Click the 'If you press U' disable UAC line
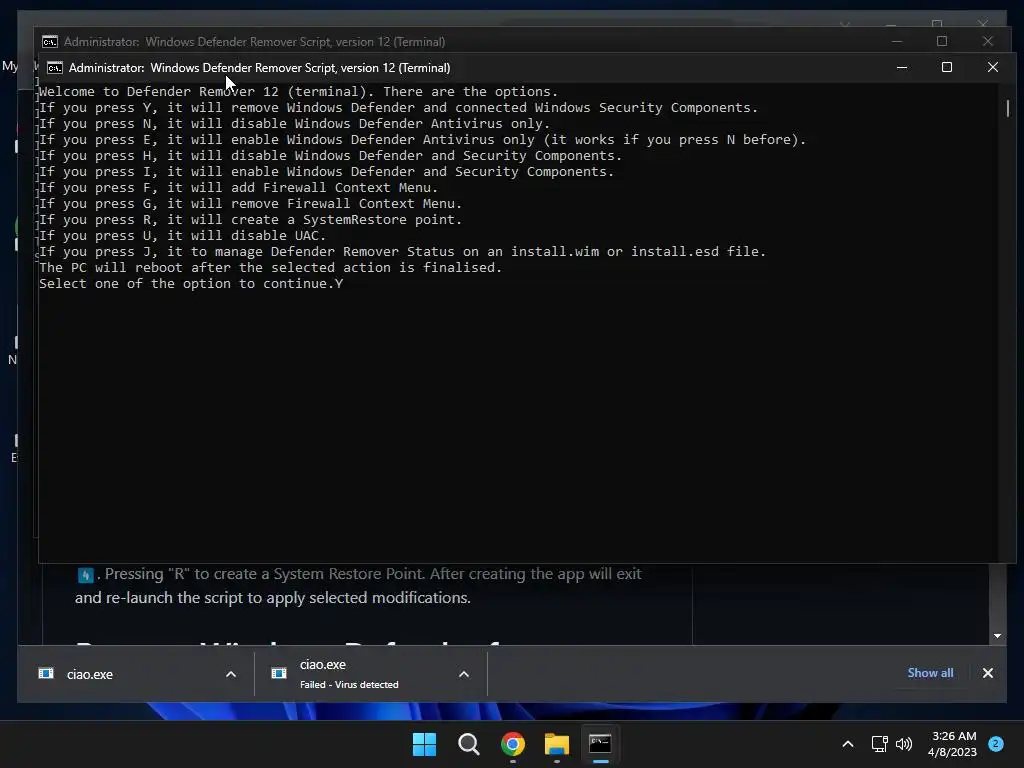The width and height of the screenshot is (1024, 768). click(182, 236)
